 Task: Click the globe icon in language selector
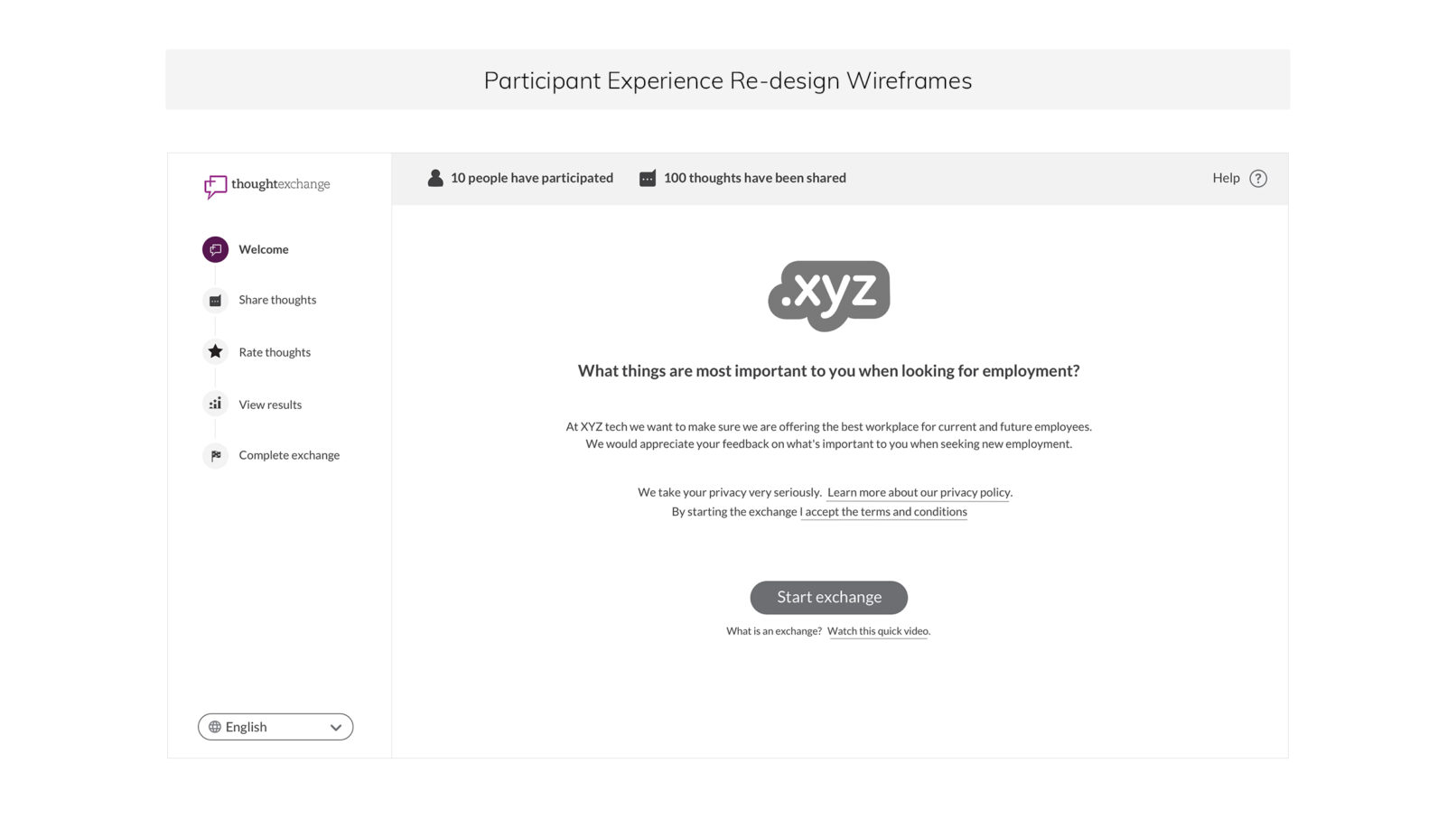pyautogui.click(x=215, y=727)
